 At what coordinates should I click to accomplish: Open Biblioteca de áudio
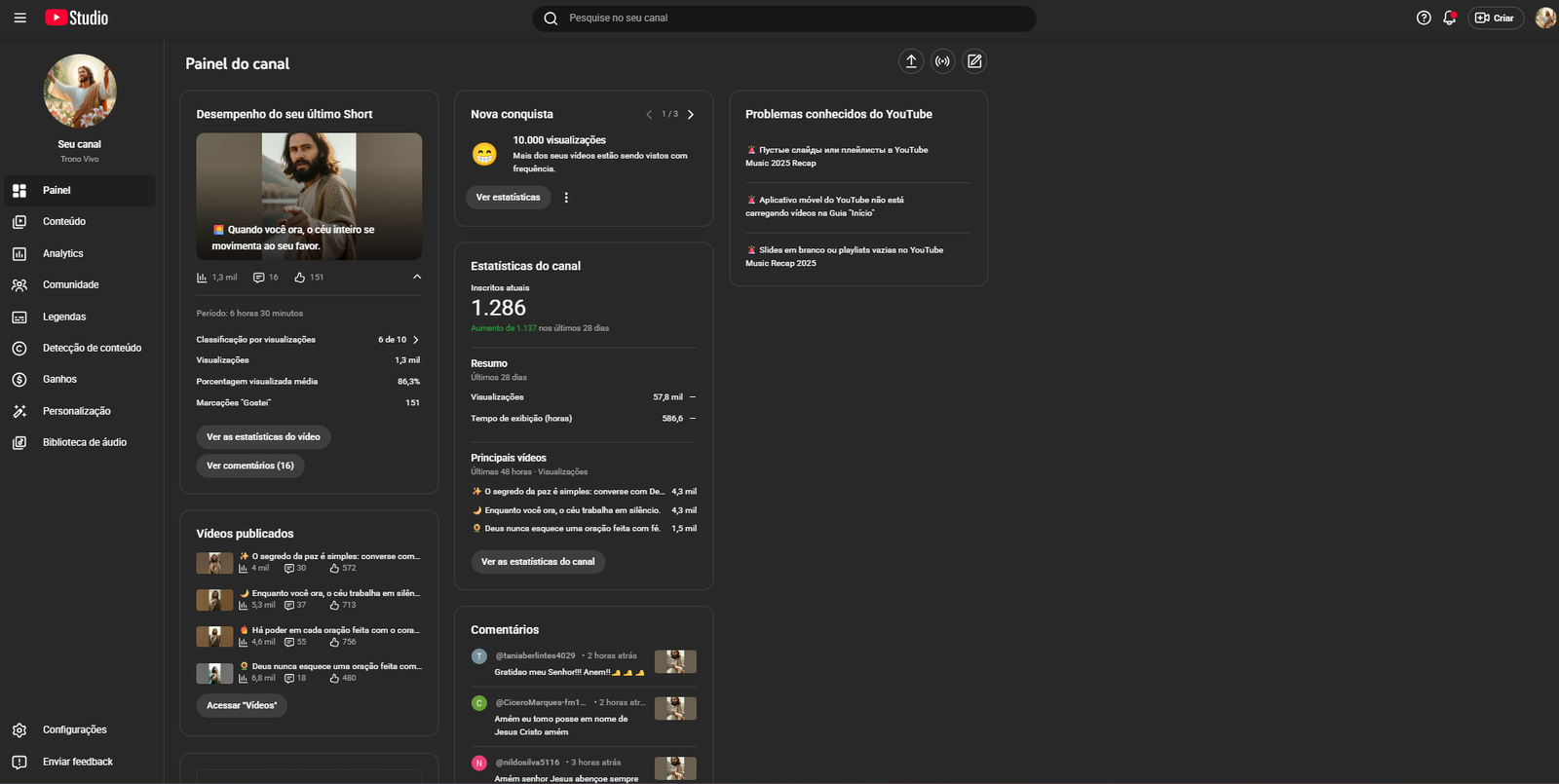pos(80,442)
